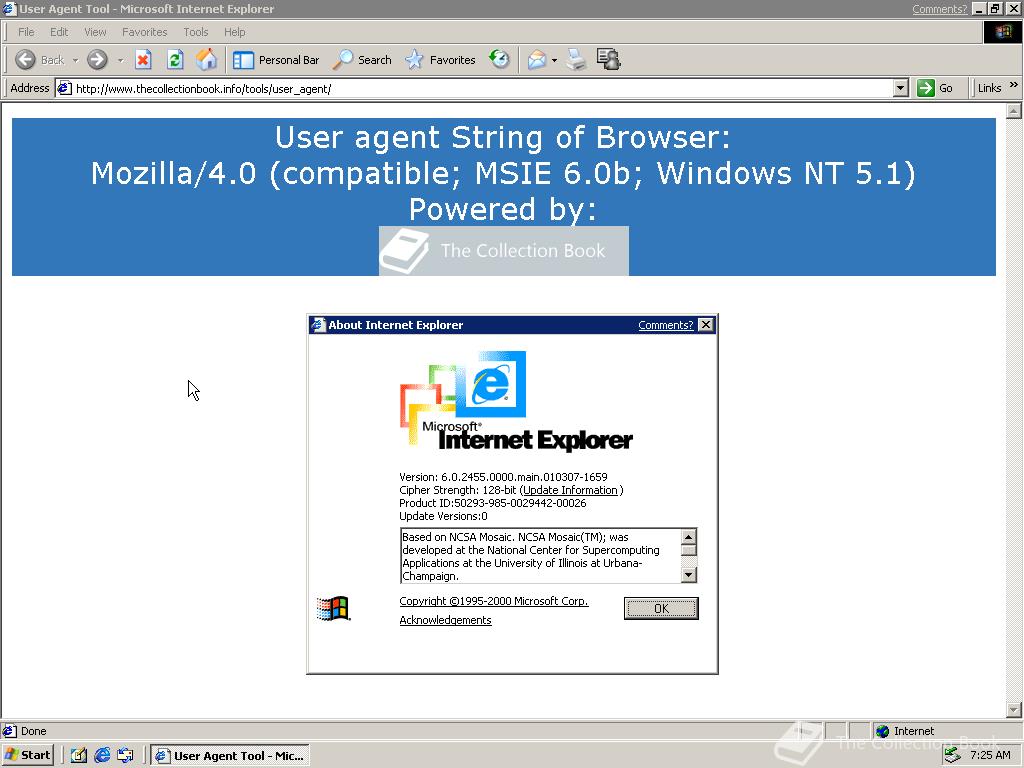Open the Edit menu
This screenshot has height=768, width=1024.
tap(59, 32)
